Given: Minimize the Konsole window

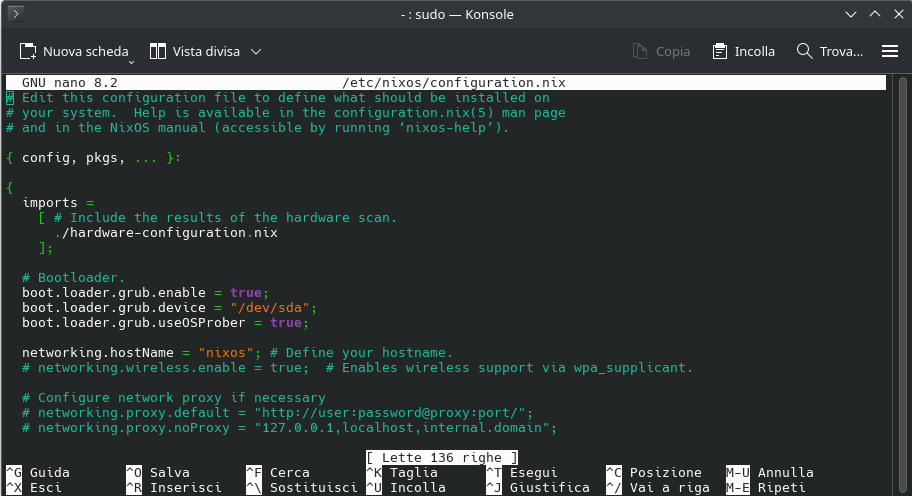Looking at the screenshot, I should tap(850, 15).
